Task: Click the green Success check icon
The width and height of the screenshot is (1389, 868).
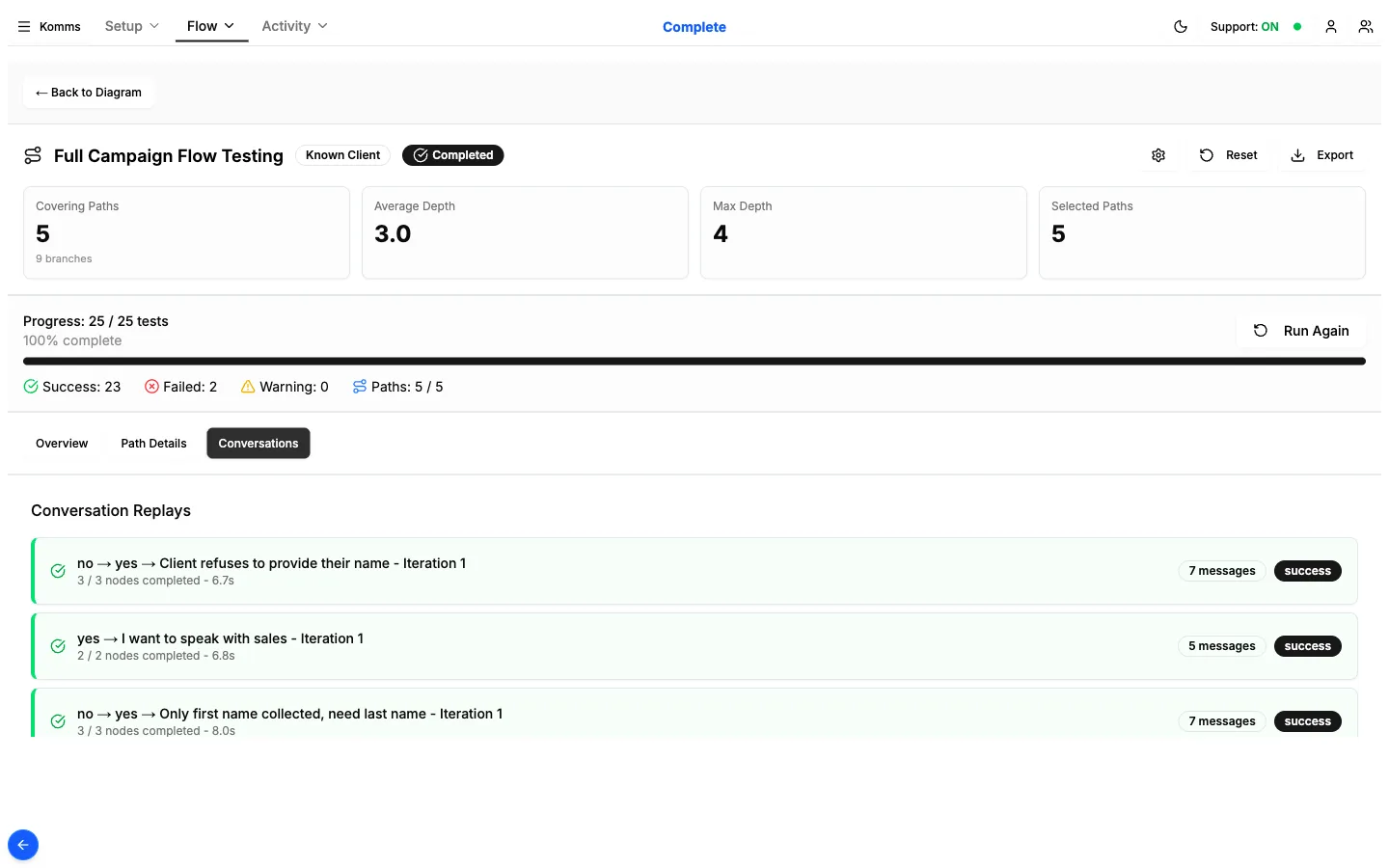Action: click(31, 387)
